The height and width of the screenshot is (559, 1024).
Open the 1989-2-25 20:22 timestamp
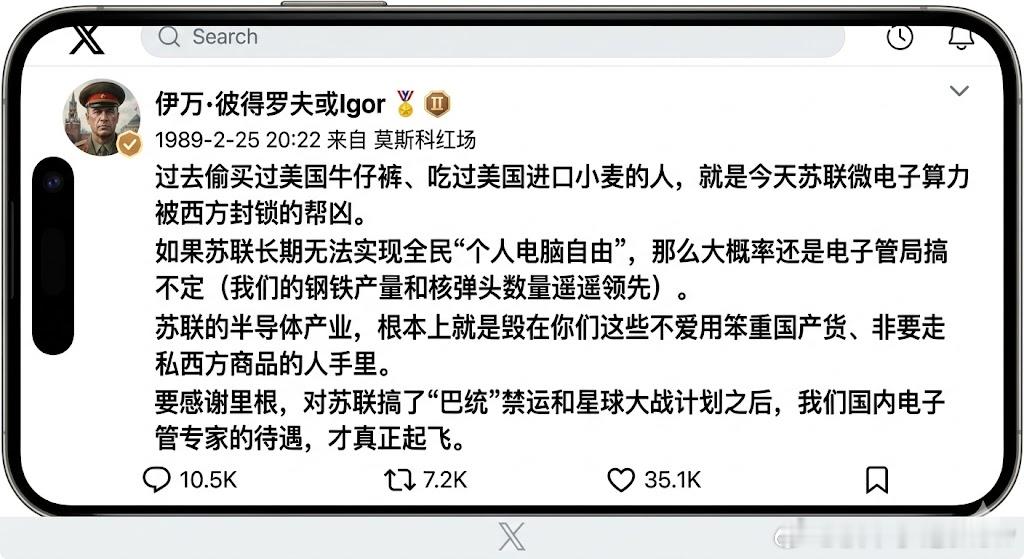238,139
